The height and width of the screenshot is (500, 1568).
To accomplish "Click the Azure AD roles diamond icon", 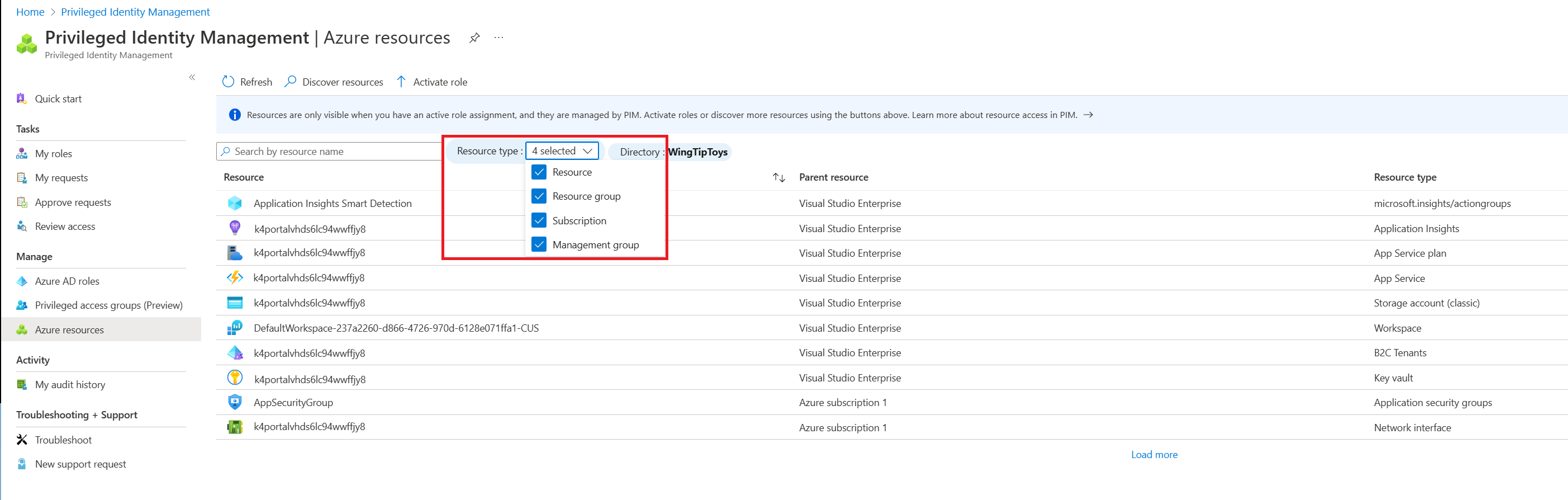I will click(x=22, y=281).
